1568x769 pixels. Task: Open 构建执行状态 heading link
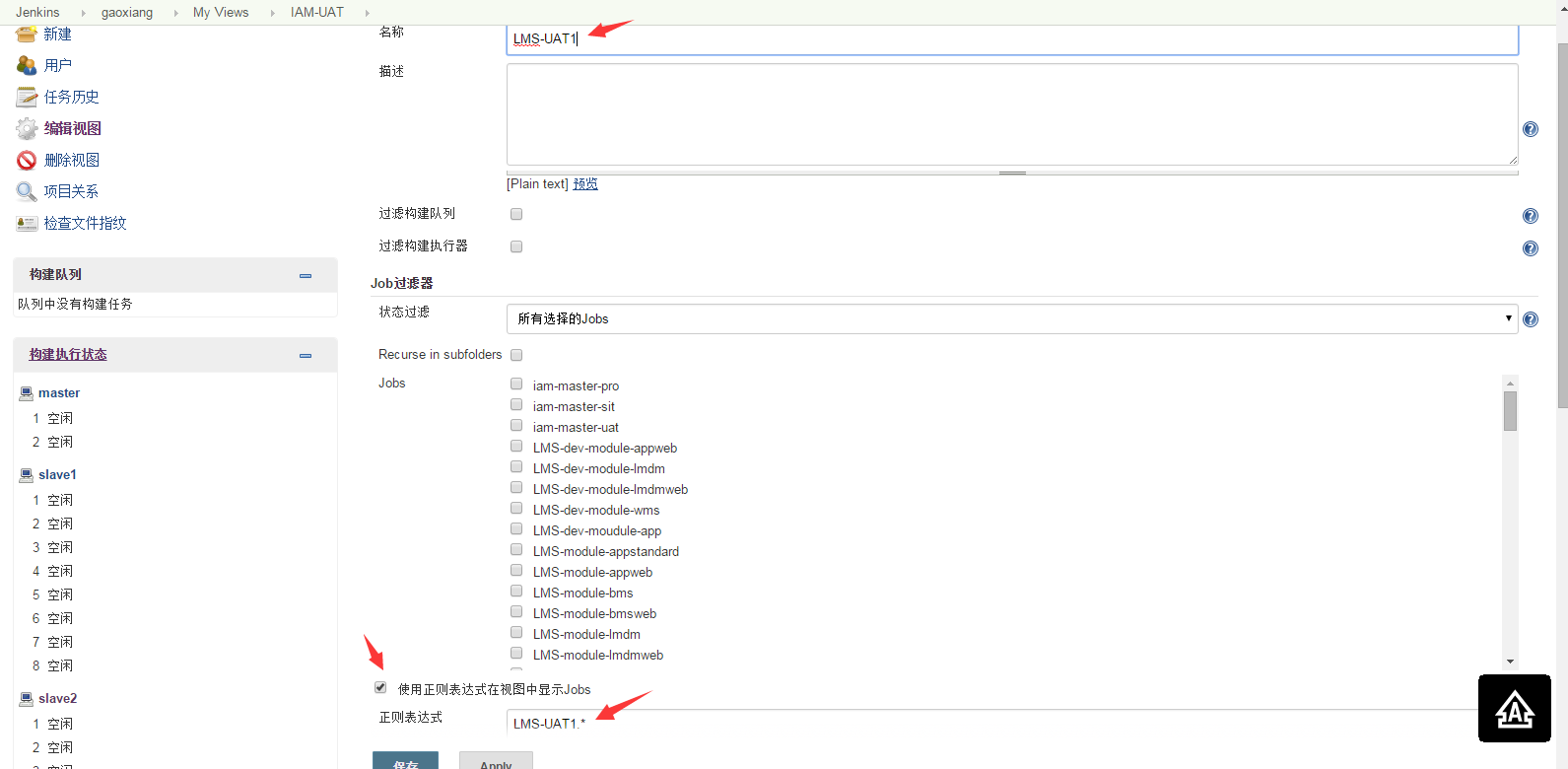coord(68,354)
